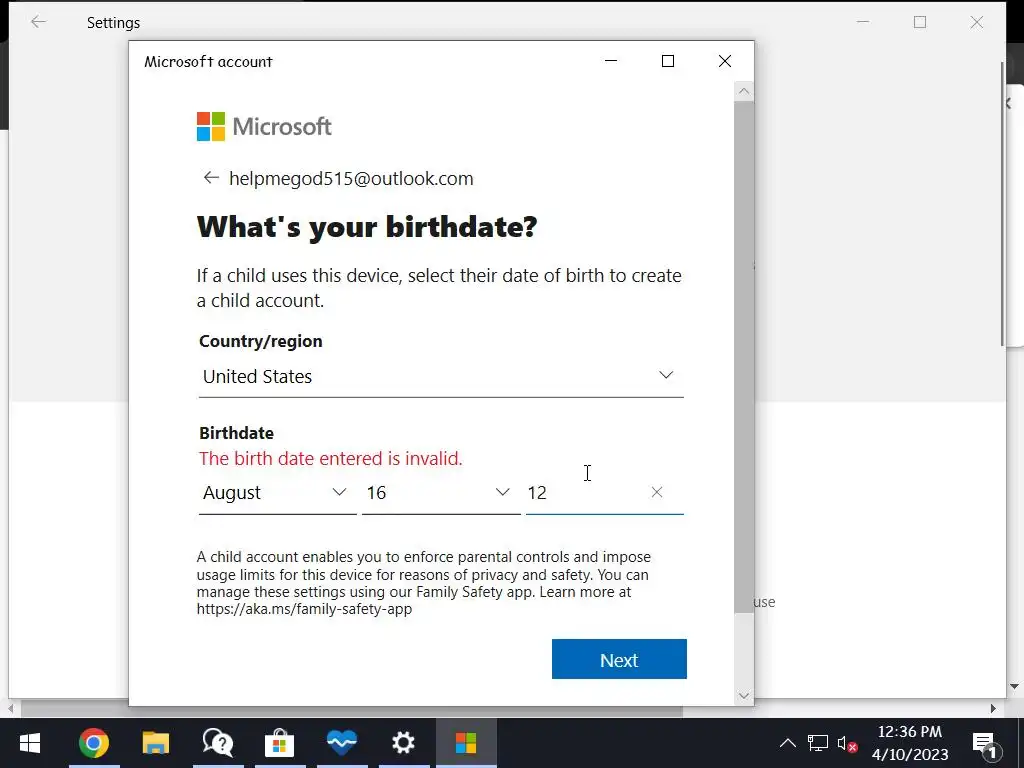Open the August month dropdown
Screen dimensions: 1024x768
278,492
